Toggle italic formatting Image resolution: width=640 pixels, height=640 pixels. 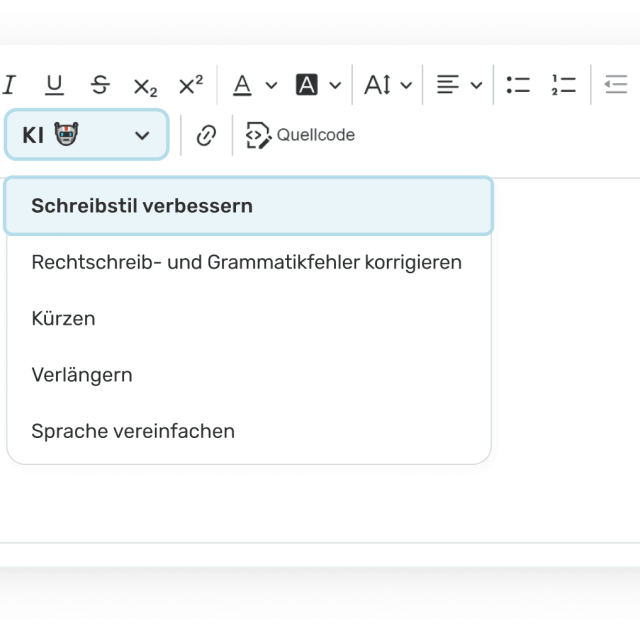(9, 85)
